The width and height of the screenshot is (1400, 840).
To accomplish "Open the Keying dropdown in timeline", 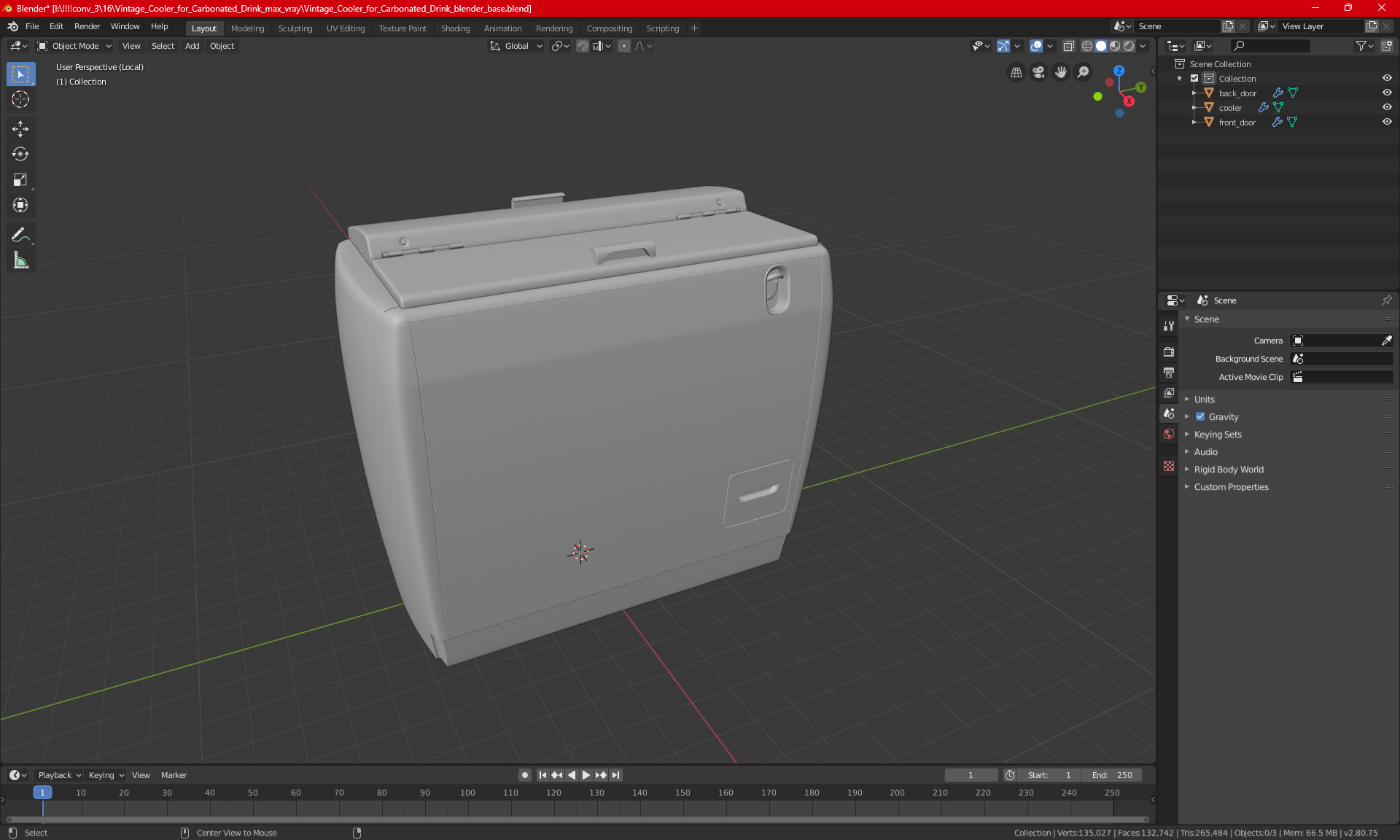I will pos(106,775).
